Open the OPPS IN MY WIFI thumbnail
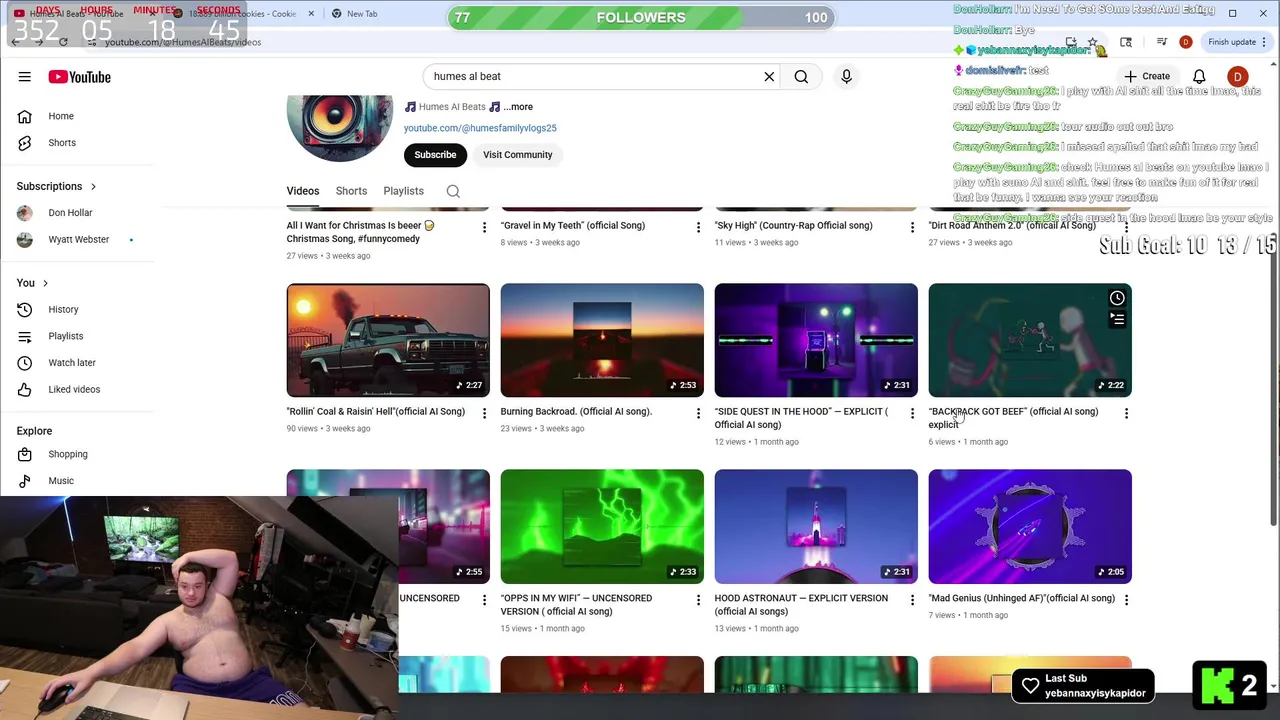 tap(602, 527)
